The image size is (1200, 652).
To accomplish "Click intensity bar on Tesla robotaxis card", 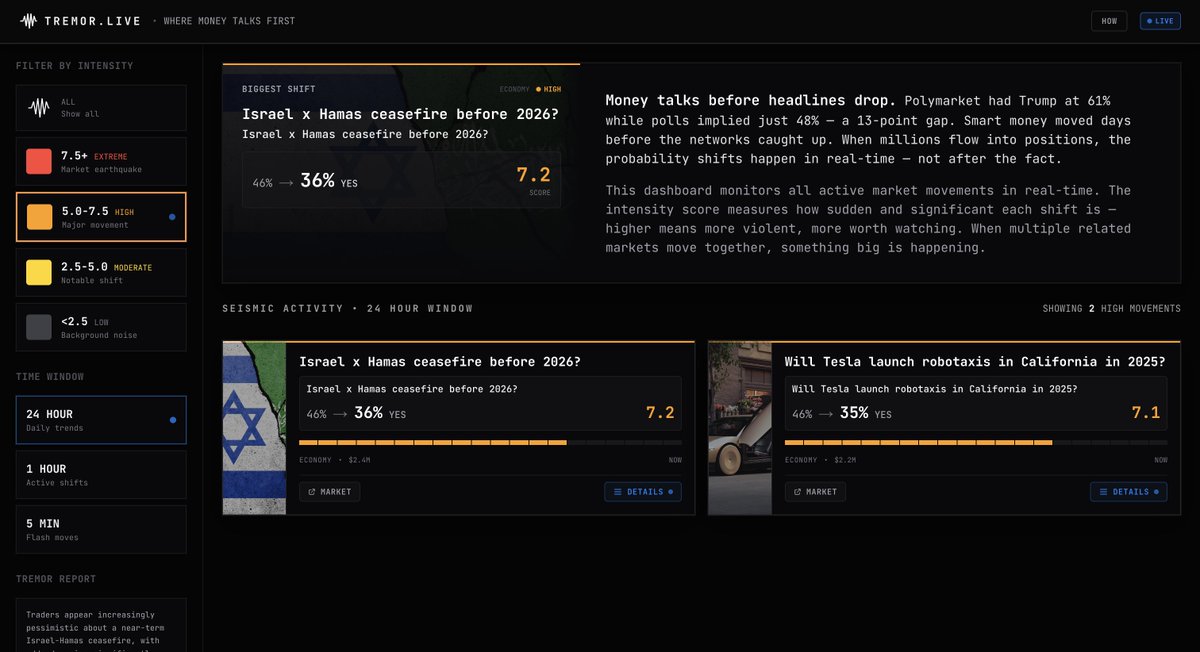I will (x=976, y=442).
